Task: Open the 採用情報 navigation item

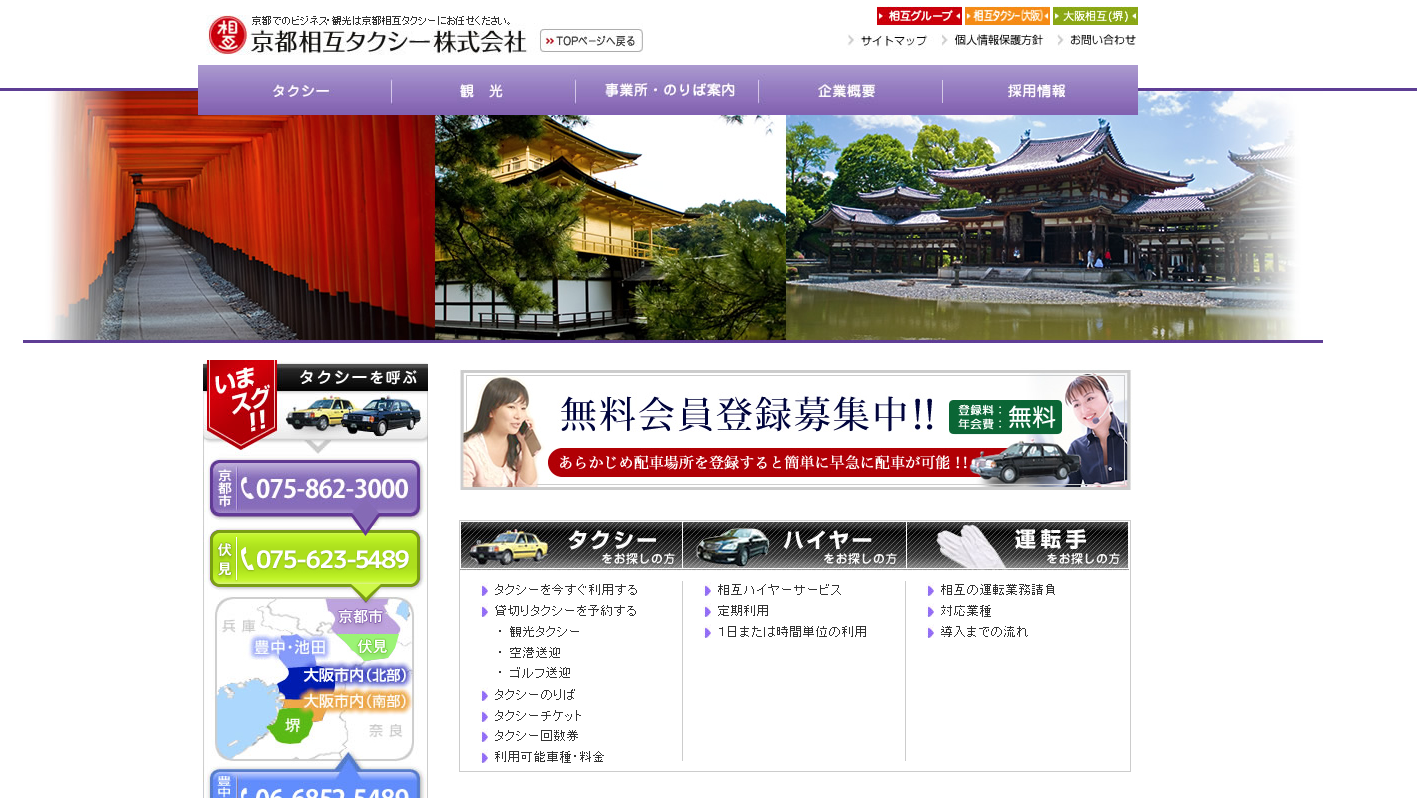Action: [1037, 91]
